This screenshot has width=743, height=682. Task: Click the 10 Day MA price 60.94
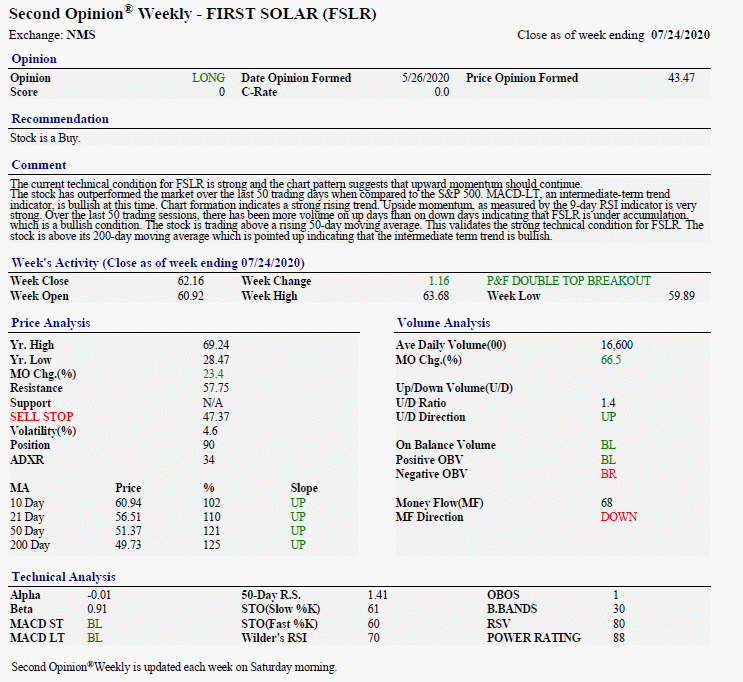click(128, 503)
